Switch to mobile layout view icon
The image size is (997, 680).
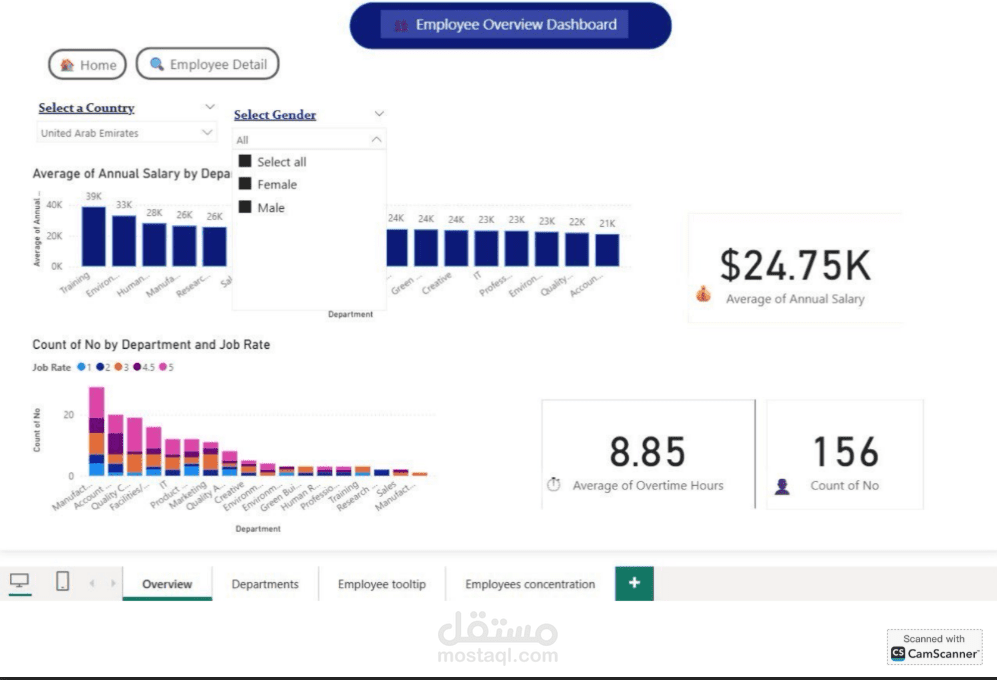coord(62,581)
